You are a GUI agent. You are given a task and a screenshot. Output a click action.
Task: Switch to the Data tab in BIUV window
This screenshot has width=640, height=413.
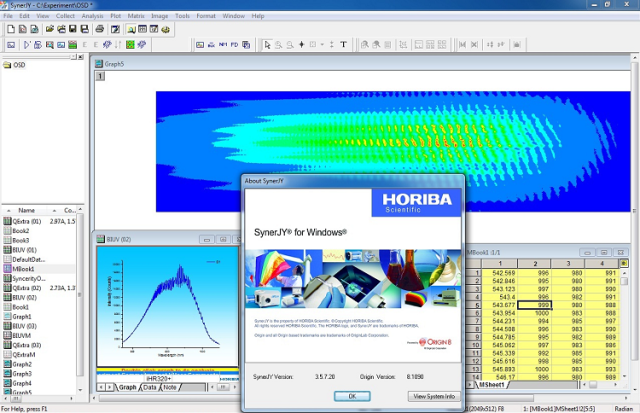149,387
